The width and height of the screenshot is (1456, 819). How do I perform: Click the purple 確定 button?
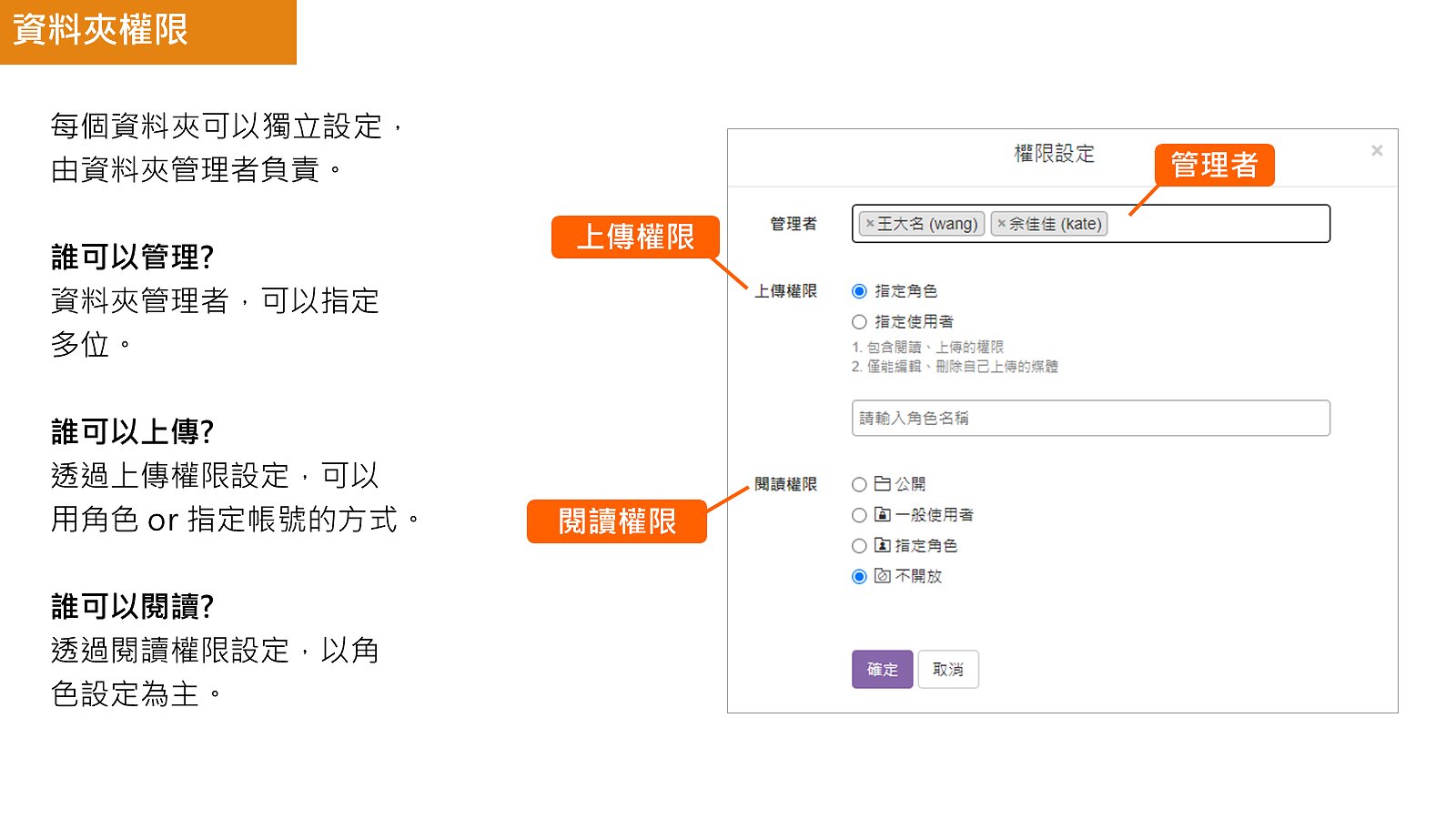(882, 670)
